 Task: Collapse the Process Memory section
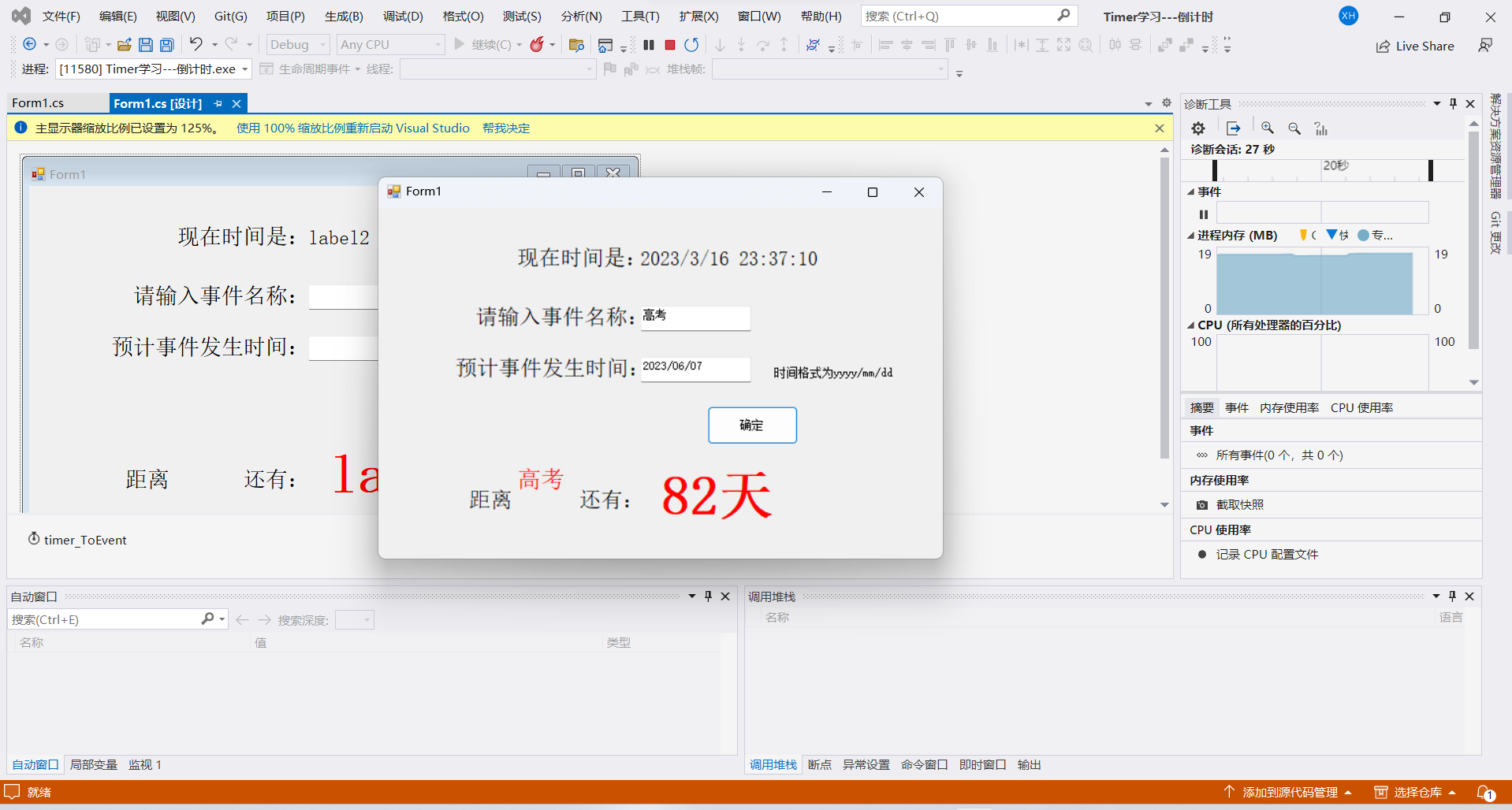tap(1190, 235)
